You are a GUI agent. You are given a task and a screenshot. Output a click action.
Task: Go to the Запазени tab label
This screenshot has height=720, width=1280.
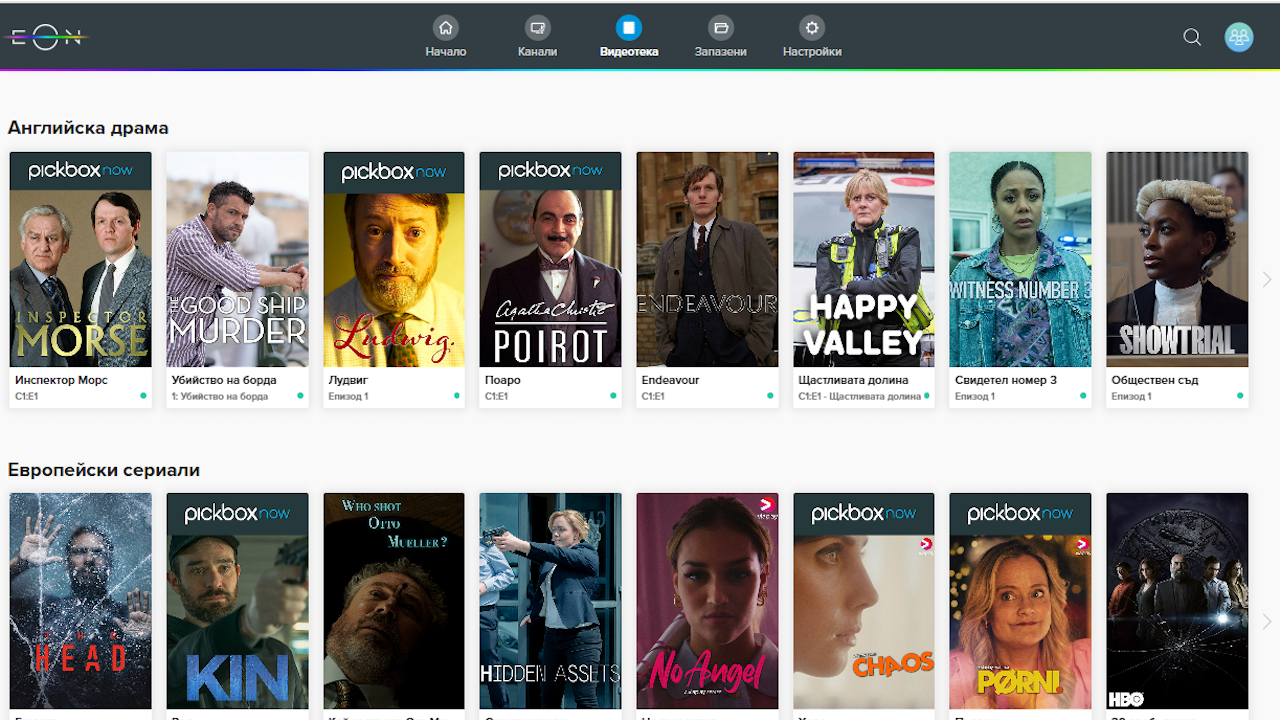[721, 52]
